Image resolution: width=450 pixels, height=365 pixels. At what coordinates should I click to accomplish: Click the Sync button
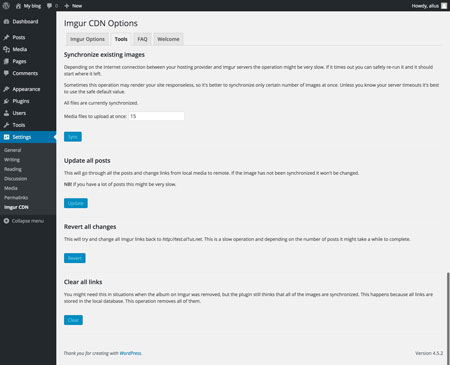coord(73,137)
